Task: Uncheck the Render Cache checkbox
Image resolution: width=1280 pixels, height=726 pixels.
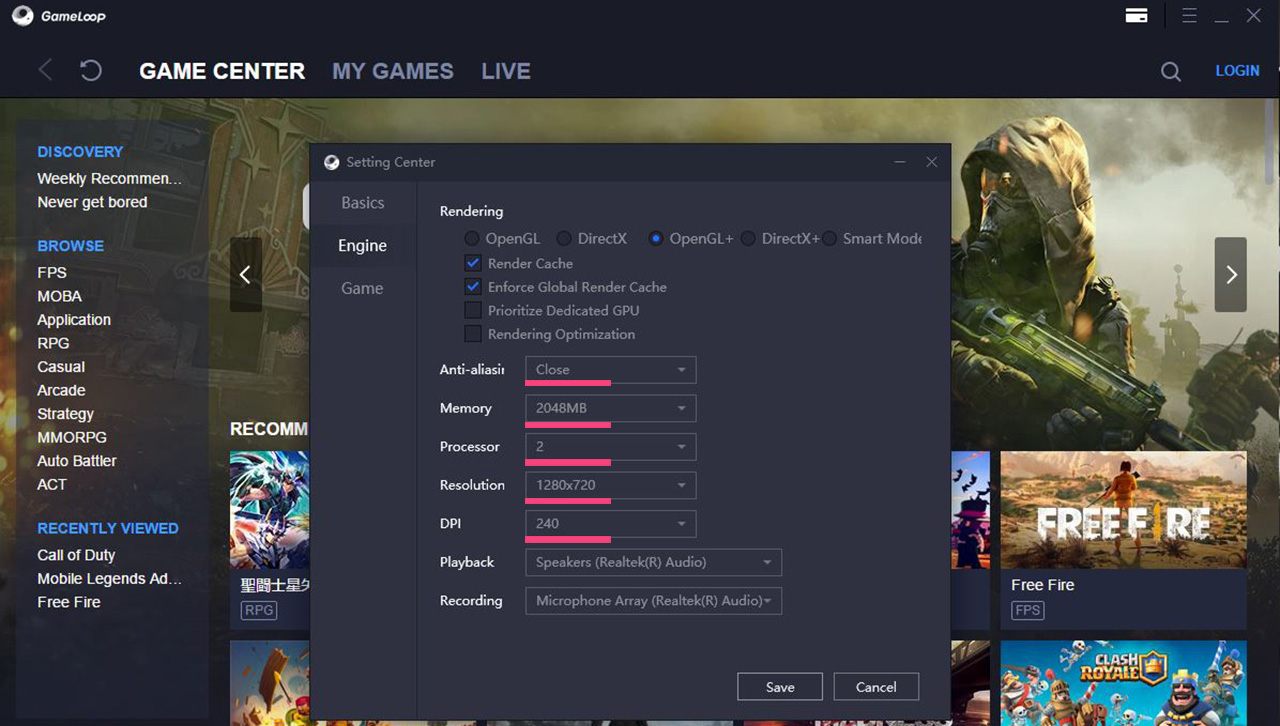Action: (473, 264)
